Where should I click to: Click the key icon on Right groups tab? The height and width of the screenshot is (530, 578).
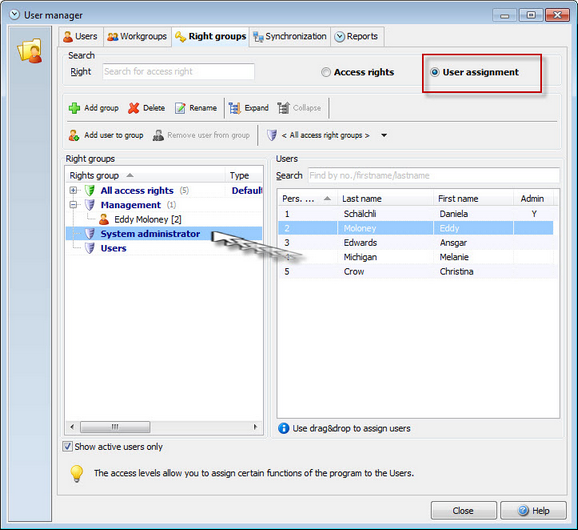coord(180,36)
